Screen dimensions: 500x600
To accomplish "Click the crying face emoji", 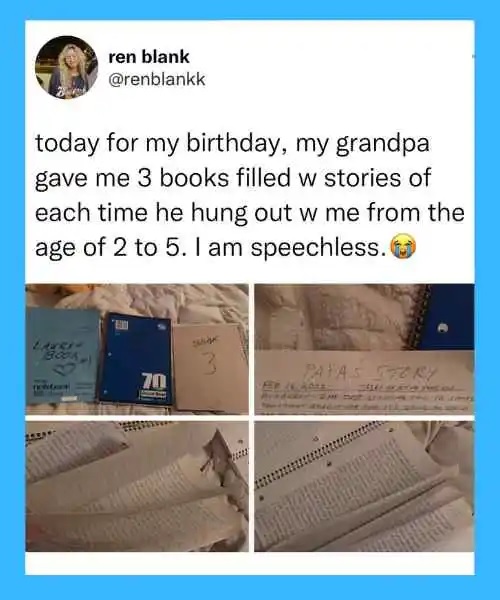I will point(402,248).
